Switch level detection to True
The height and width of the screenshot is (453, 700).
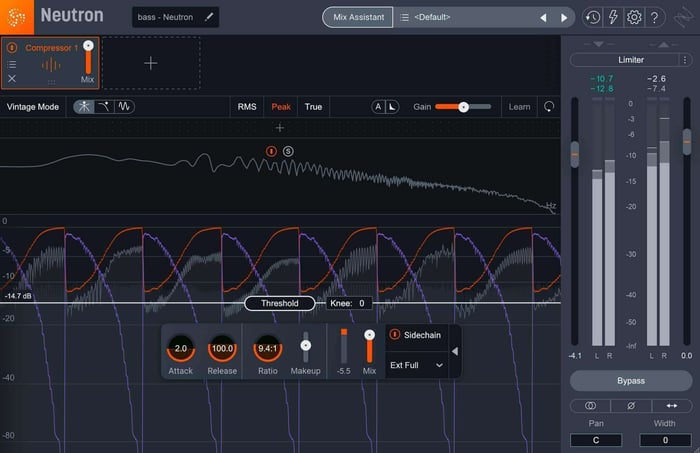(313, 107)
